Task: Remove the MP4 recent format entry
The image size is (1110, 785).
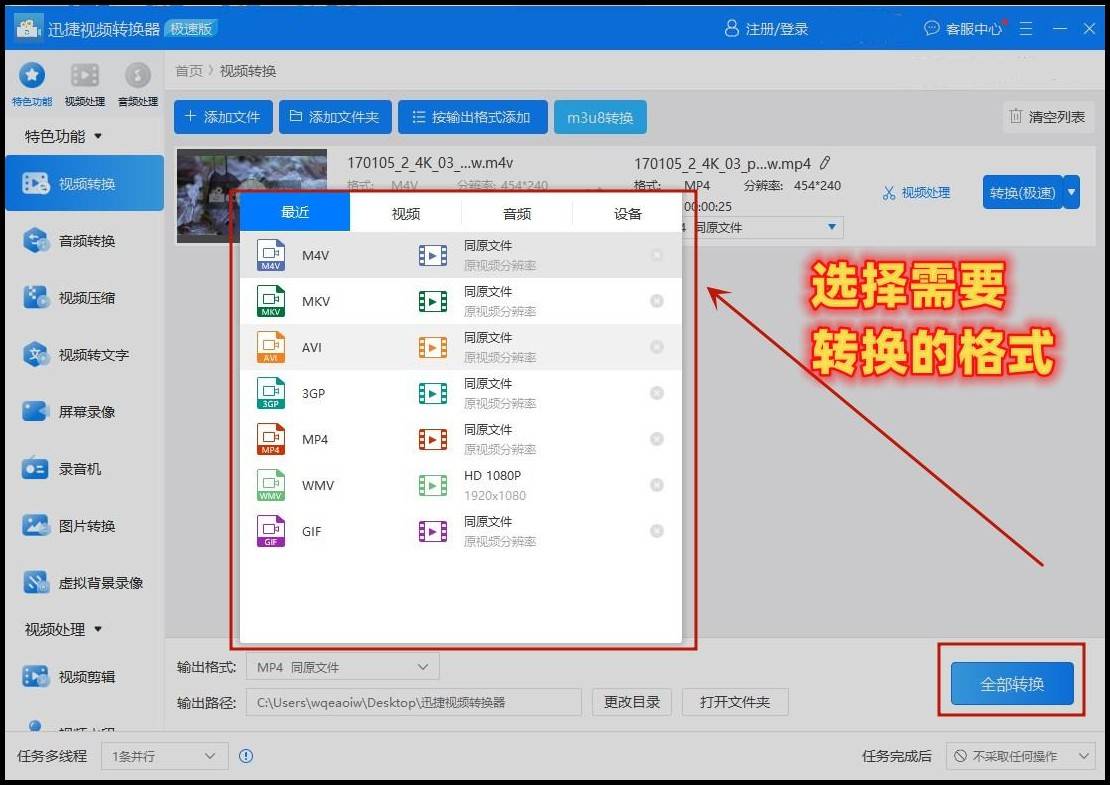Action: point(657,439)
